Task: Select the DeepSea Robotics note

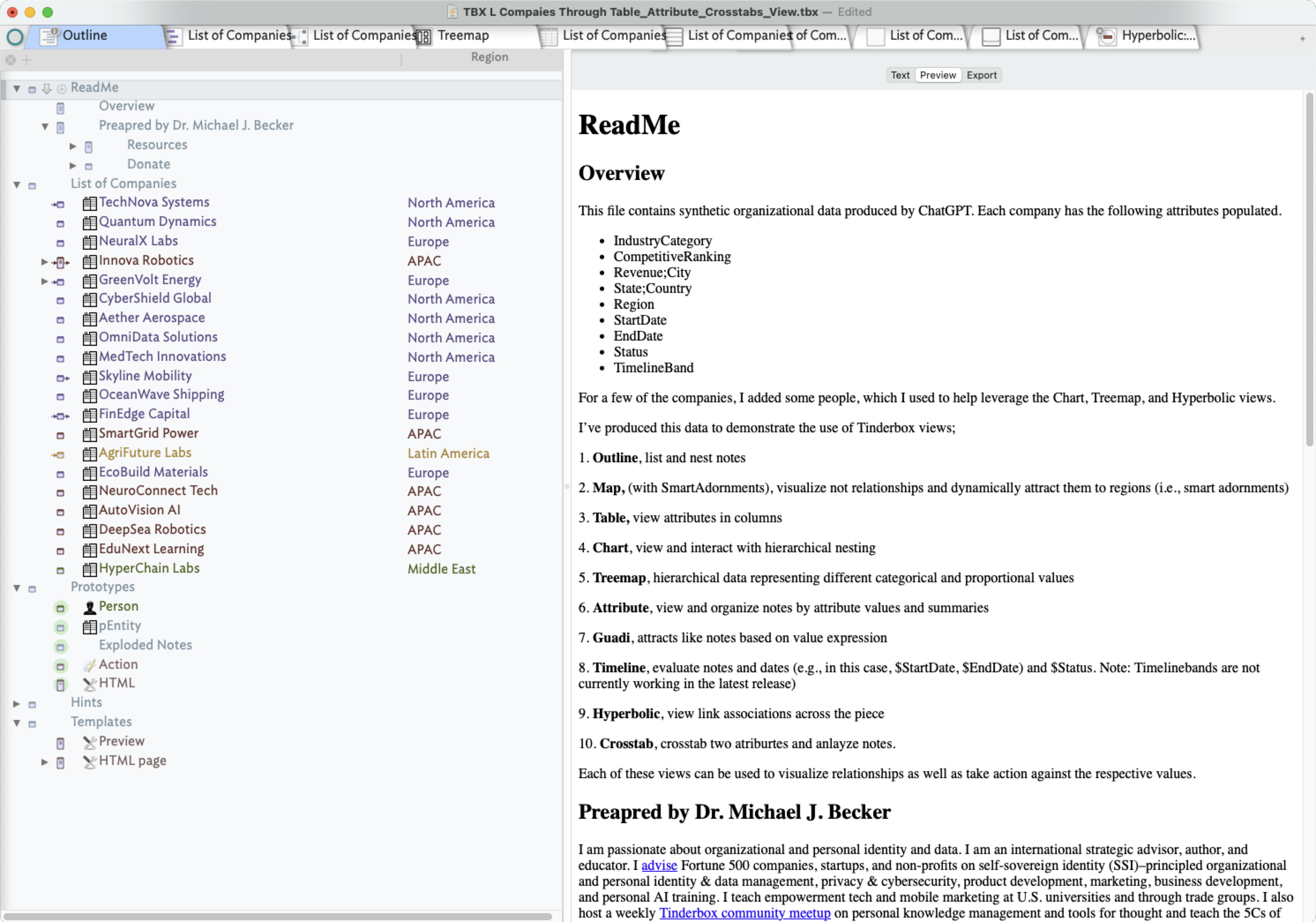Action: (x=152, y=530)
